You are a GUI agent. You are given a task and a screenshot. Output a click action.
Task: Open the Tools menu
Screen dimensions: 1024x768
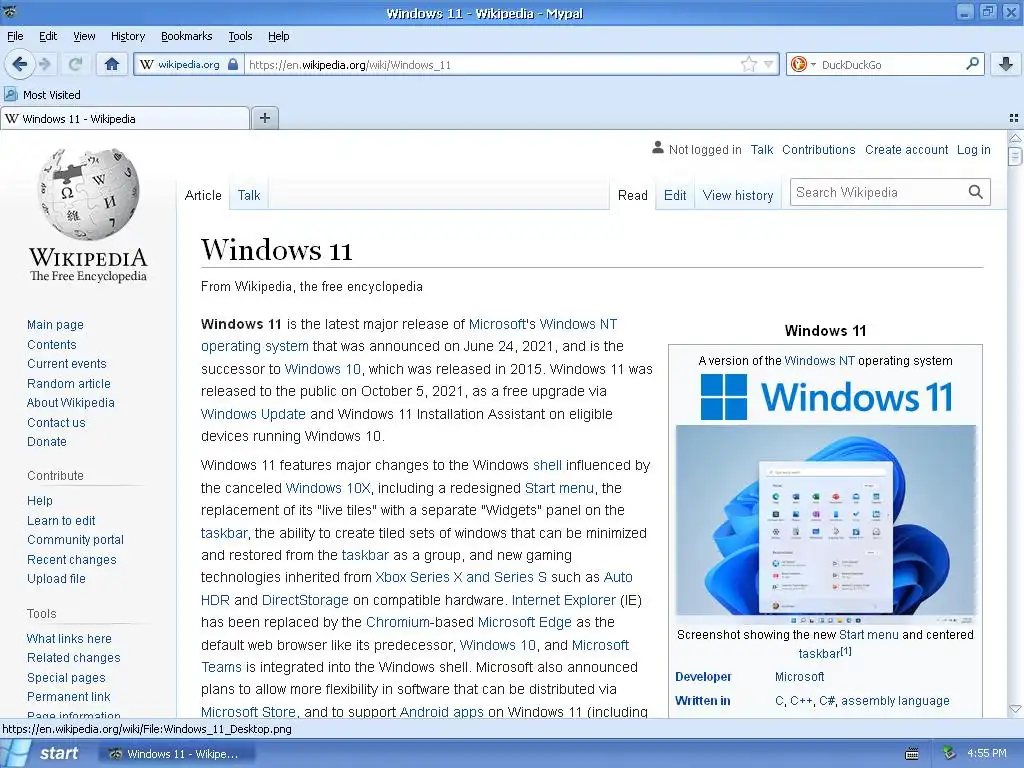[x=240, y=36]
